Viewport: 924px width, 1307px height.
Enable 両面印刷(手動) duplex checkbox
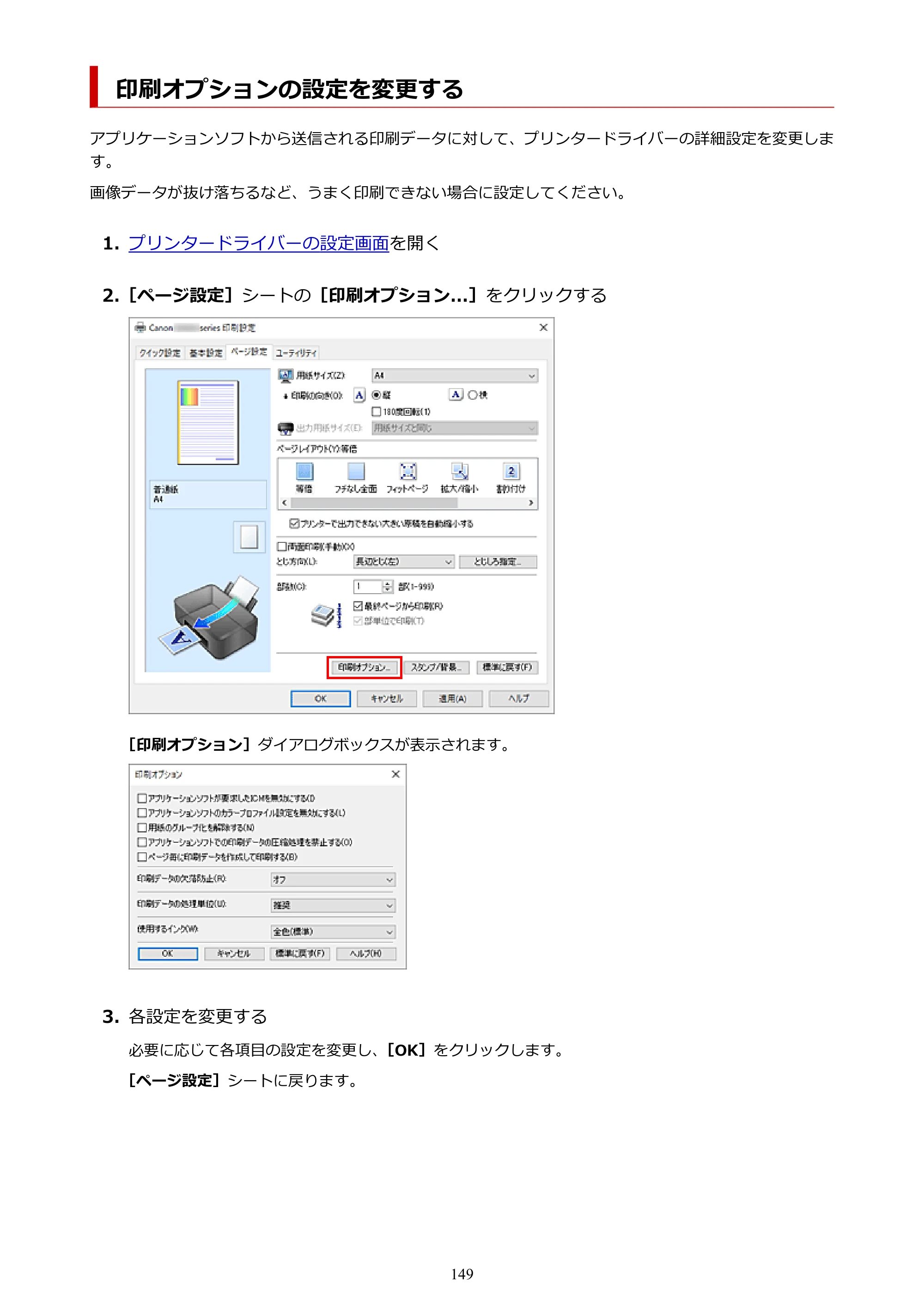coord(281,547)
